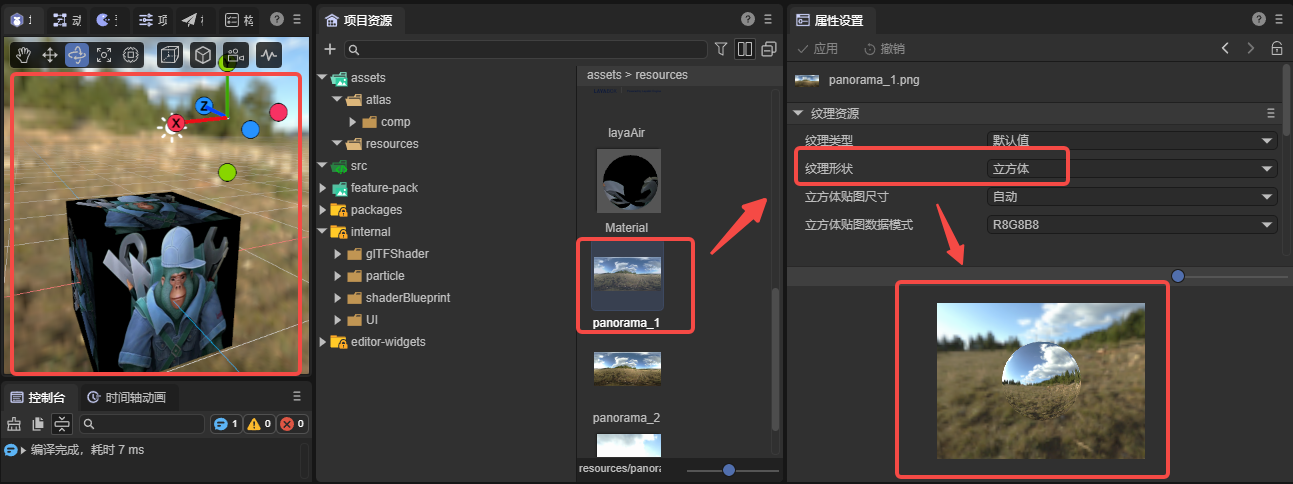The width and height of the screenshot is (1293, 484).
Task: Click the asset thumbnail size slider handle
Action: pos(729,470)
